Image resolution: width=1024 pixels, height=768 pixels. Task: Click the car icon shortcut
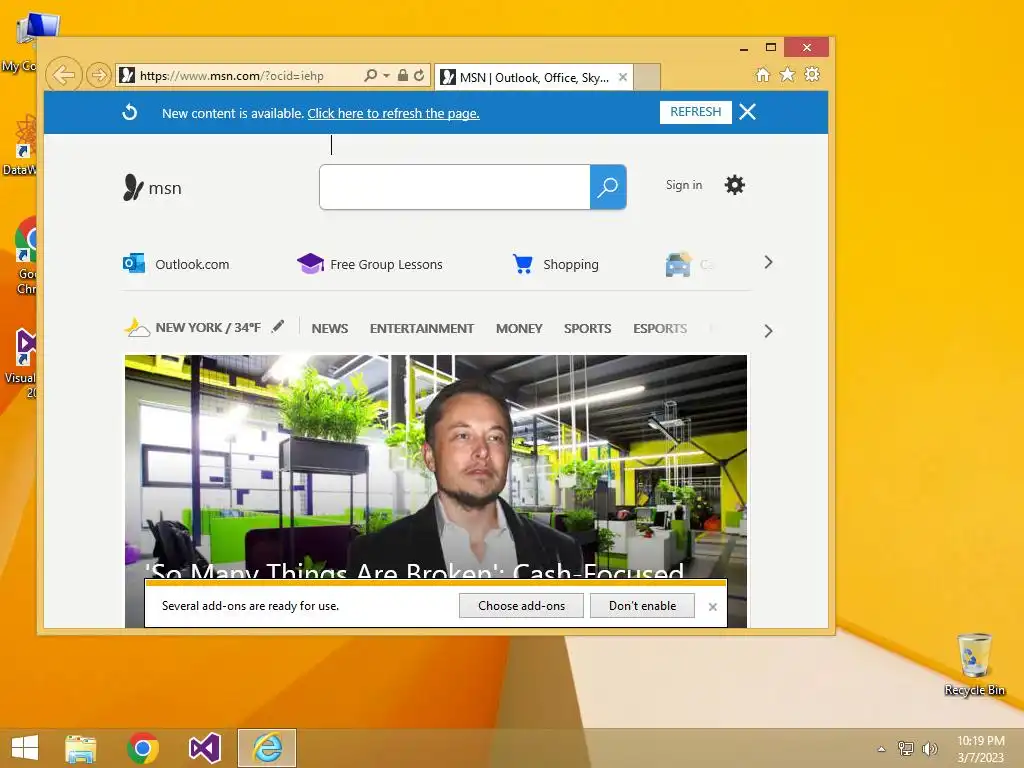[678, 264]
